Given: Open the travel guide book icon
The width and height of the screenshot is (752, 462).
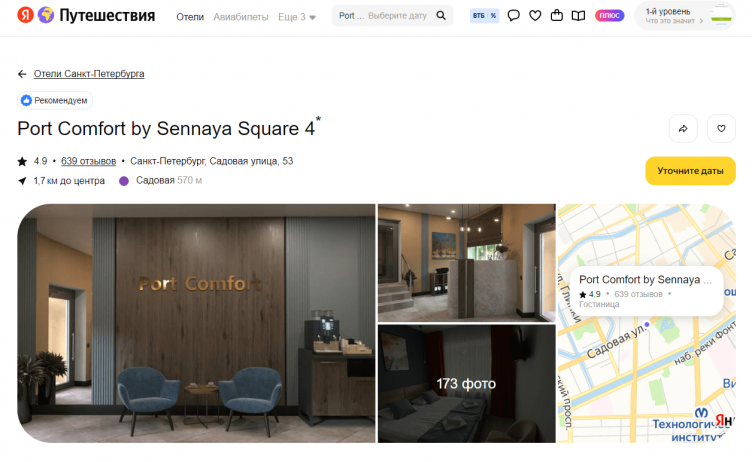Looking at the screenshot, I should coord(579,16).
